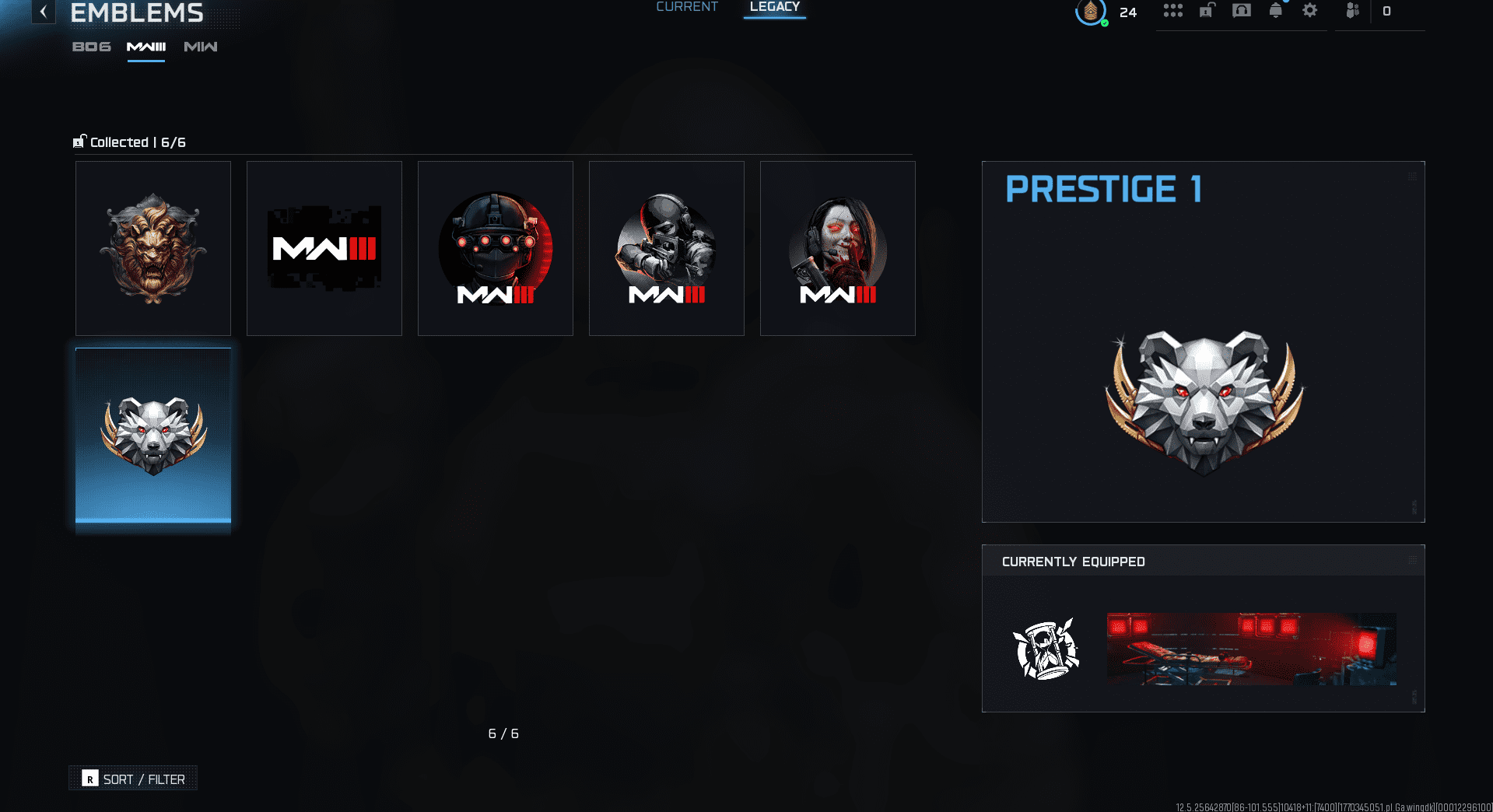Click the player rank level badge
This screenshot has width=1493, height=812.
click(x=1091, y=12)
